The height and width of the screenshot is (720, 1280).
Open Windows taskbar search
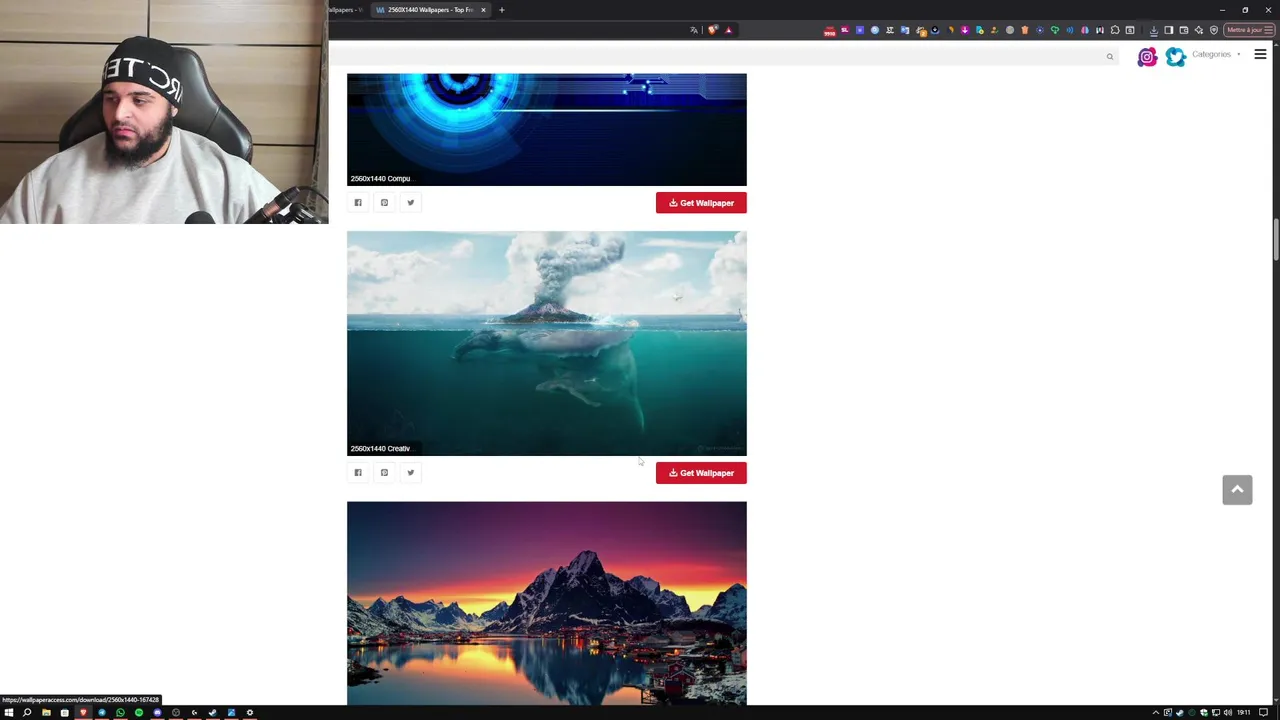(27, 712)
